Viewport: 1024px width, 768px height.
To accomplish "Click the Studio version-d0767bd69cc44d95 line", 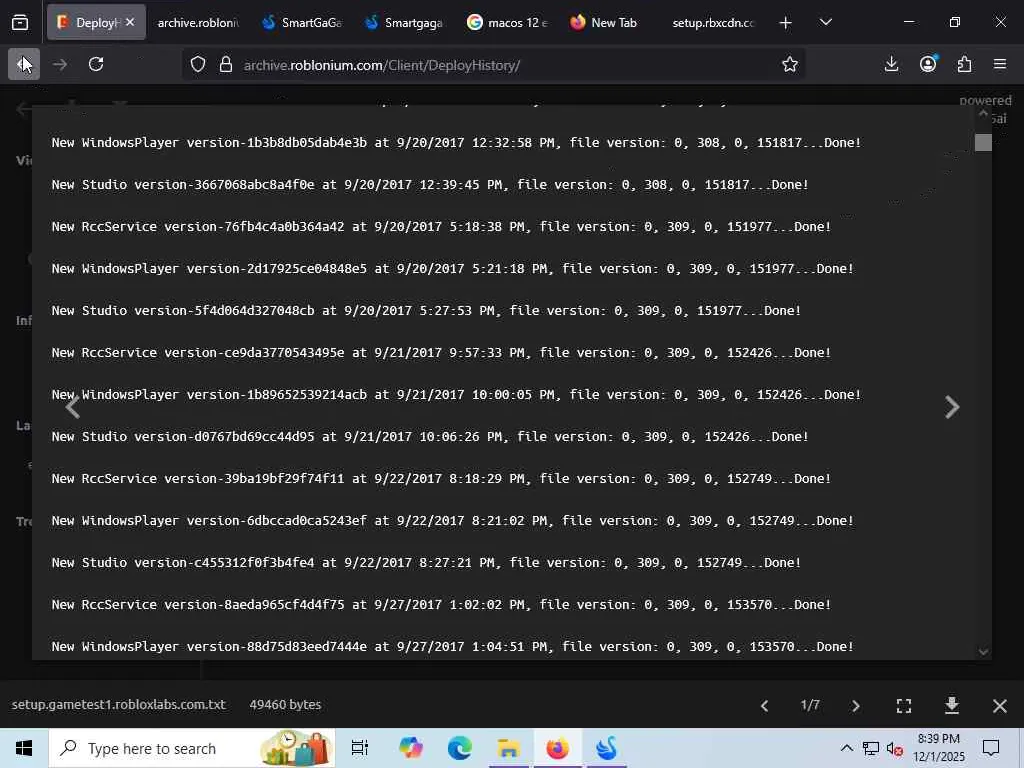I will 430,436.
